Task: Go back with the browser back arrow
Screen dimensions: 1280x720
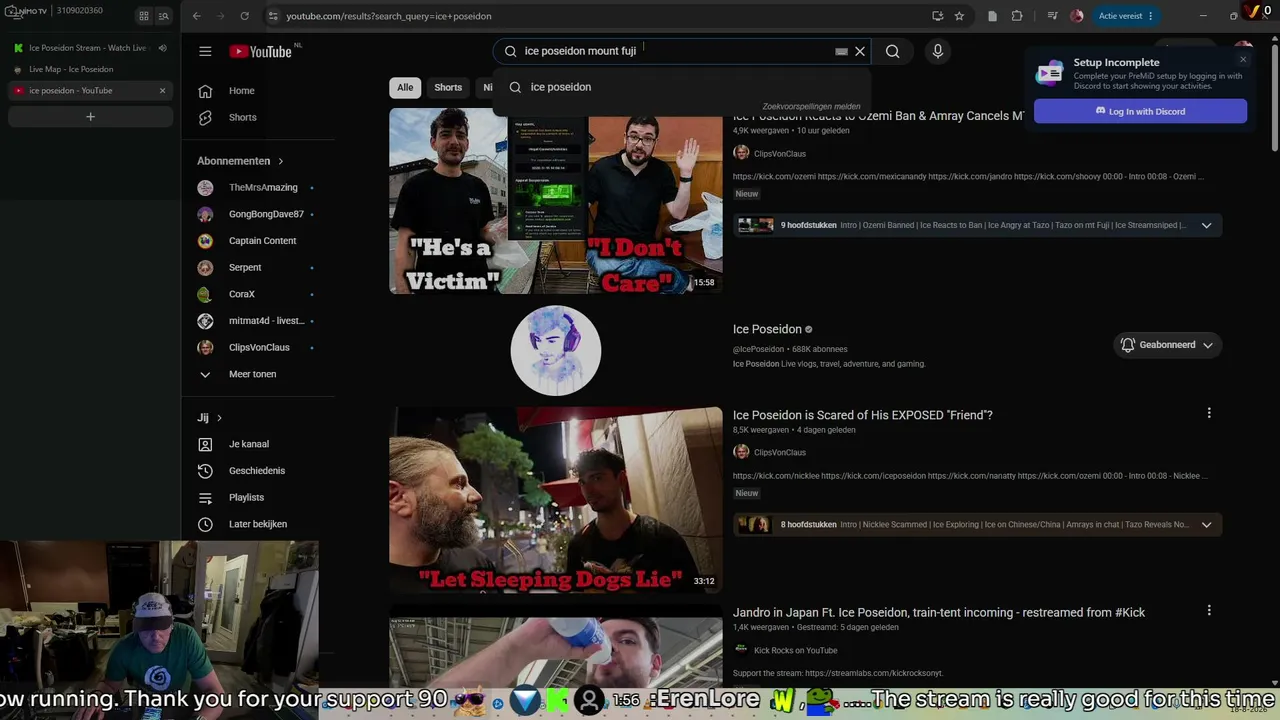Action: pos(196,16)
